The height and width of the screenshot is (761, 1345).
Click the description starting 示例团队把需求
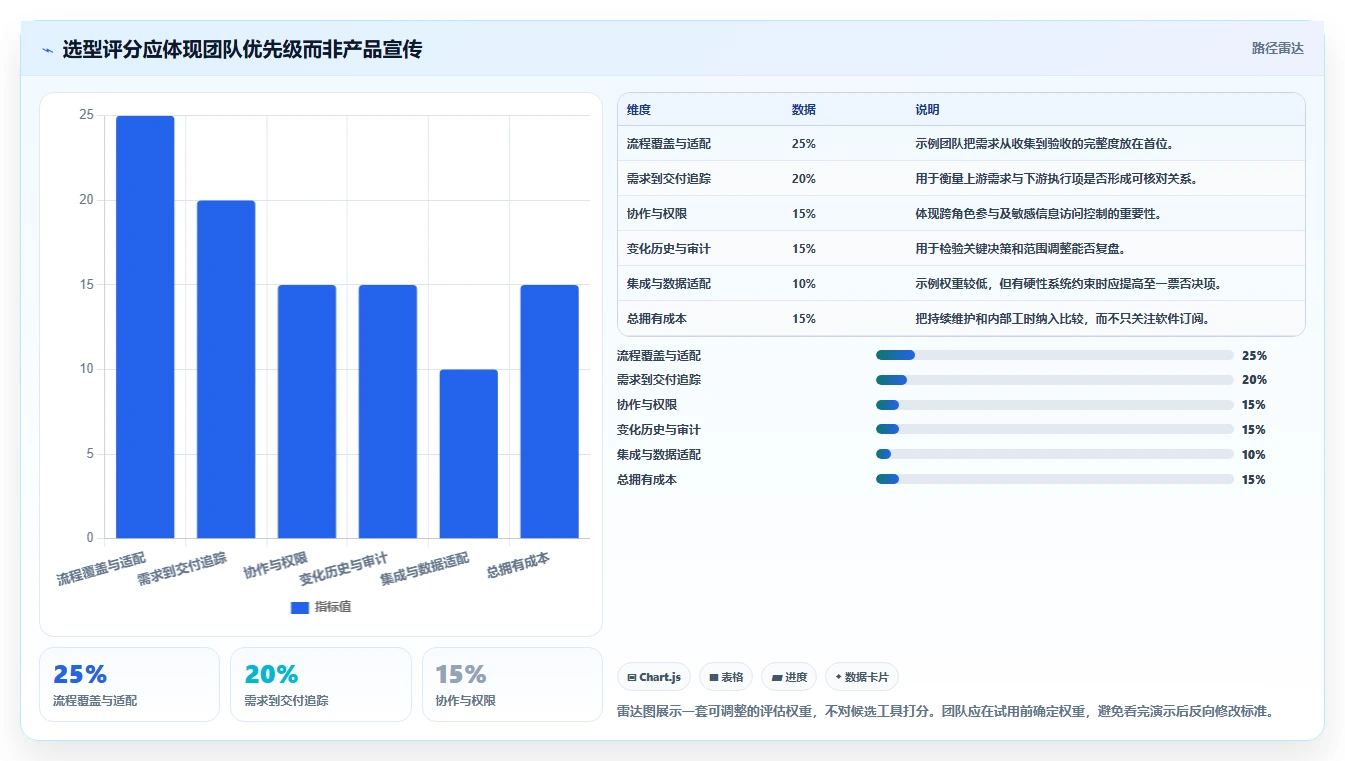pos(1046,144)
